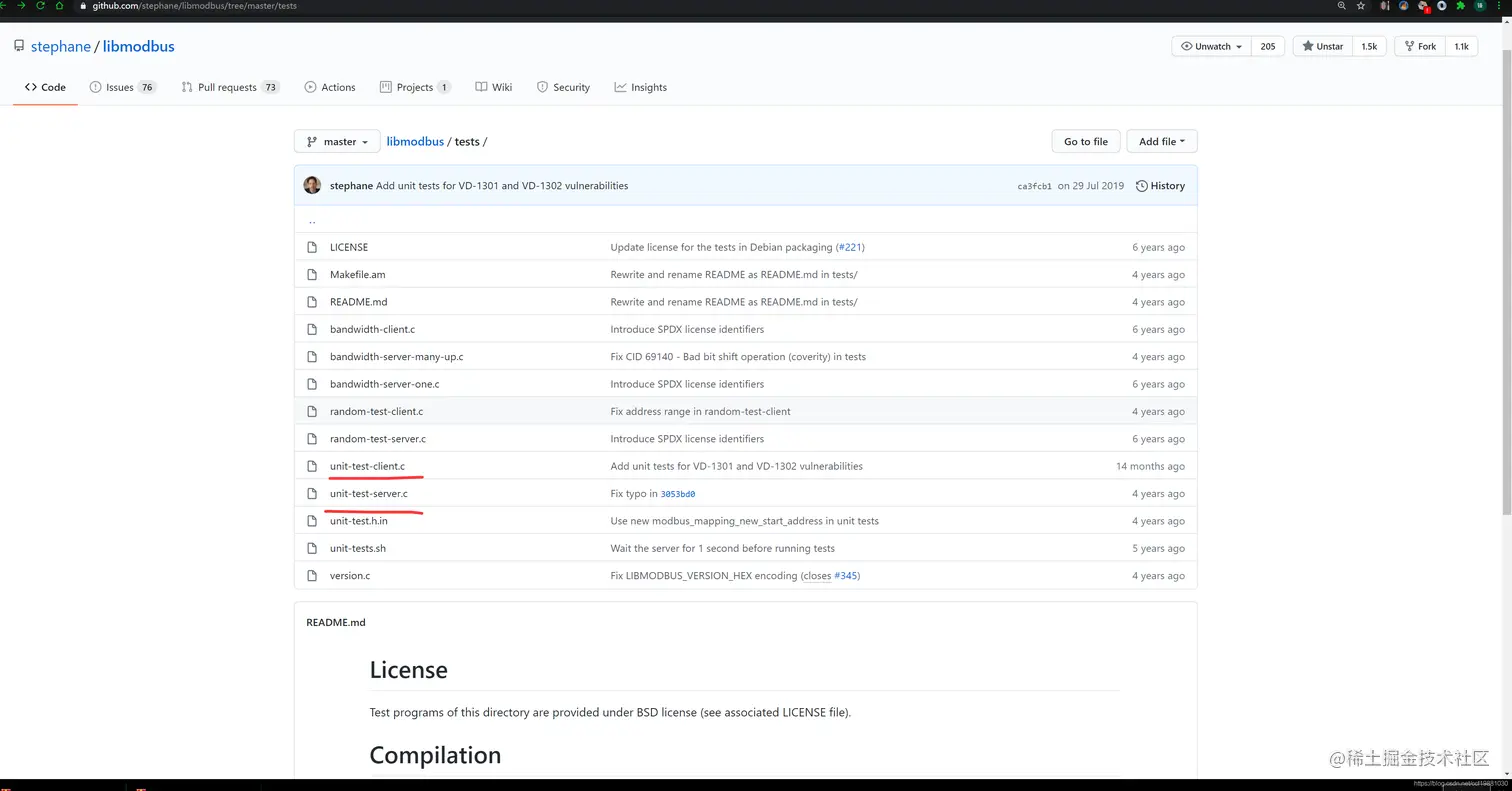Screen dimensions: 1512x791
Task: Click the Fork button
Action: pyautogui.click(x=1420, y=46)
